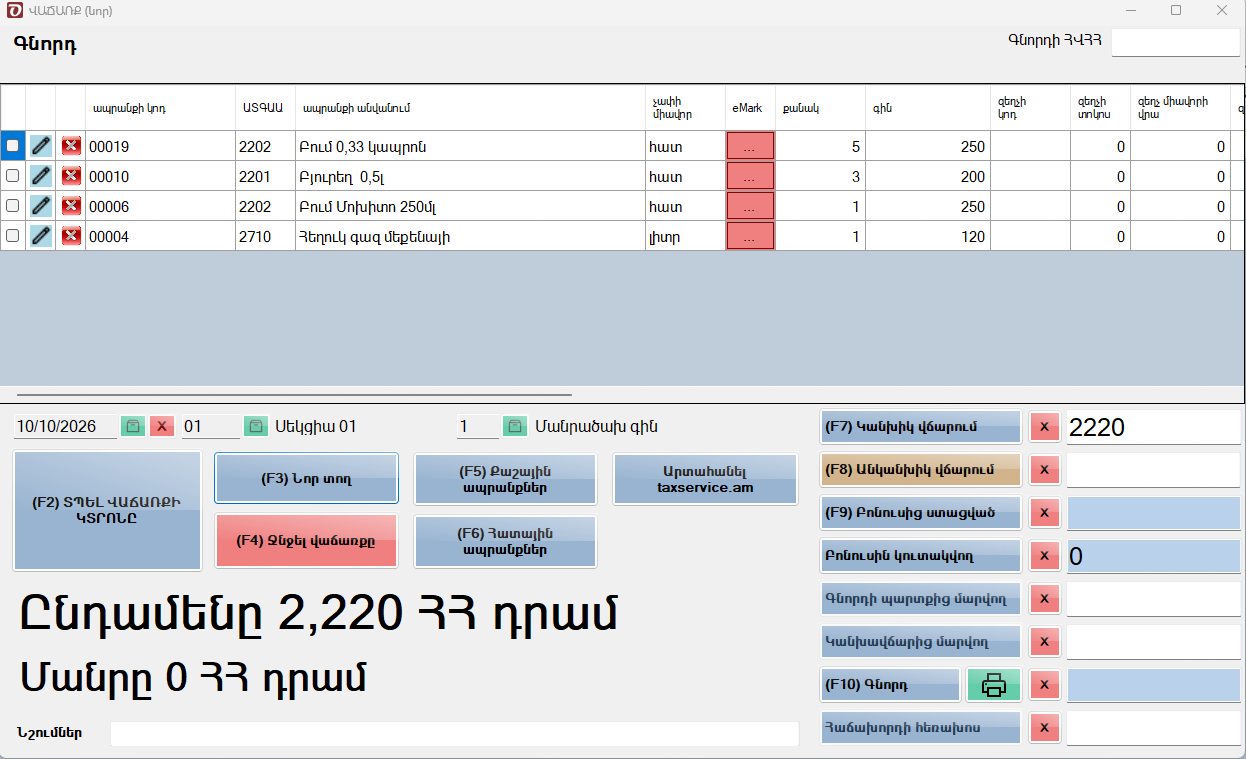Viewport: 1246px width, 759px height.
Task: Focus the Նշումներ notes field
Action: point(455,733)
